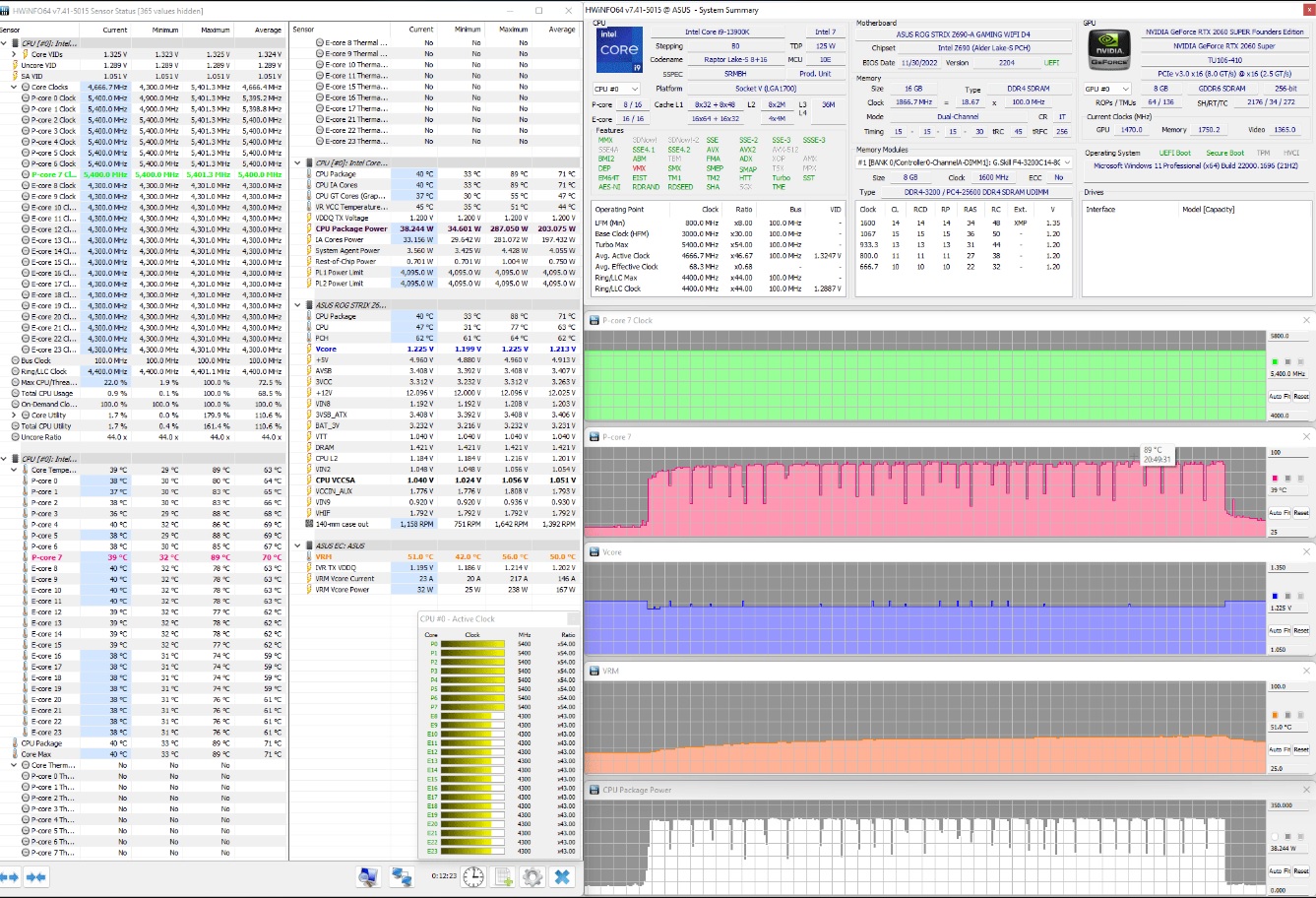Click the orange color swatch on VRM graph
This screenshot has height=898, width=1316.
(1276, 715)
